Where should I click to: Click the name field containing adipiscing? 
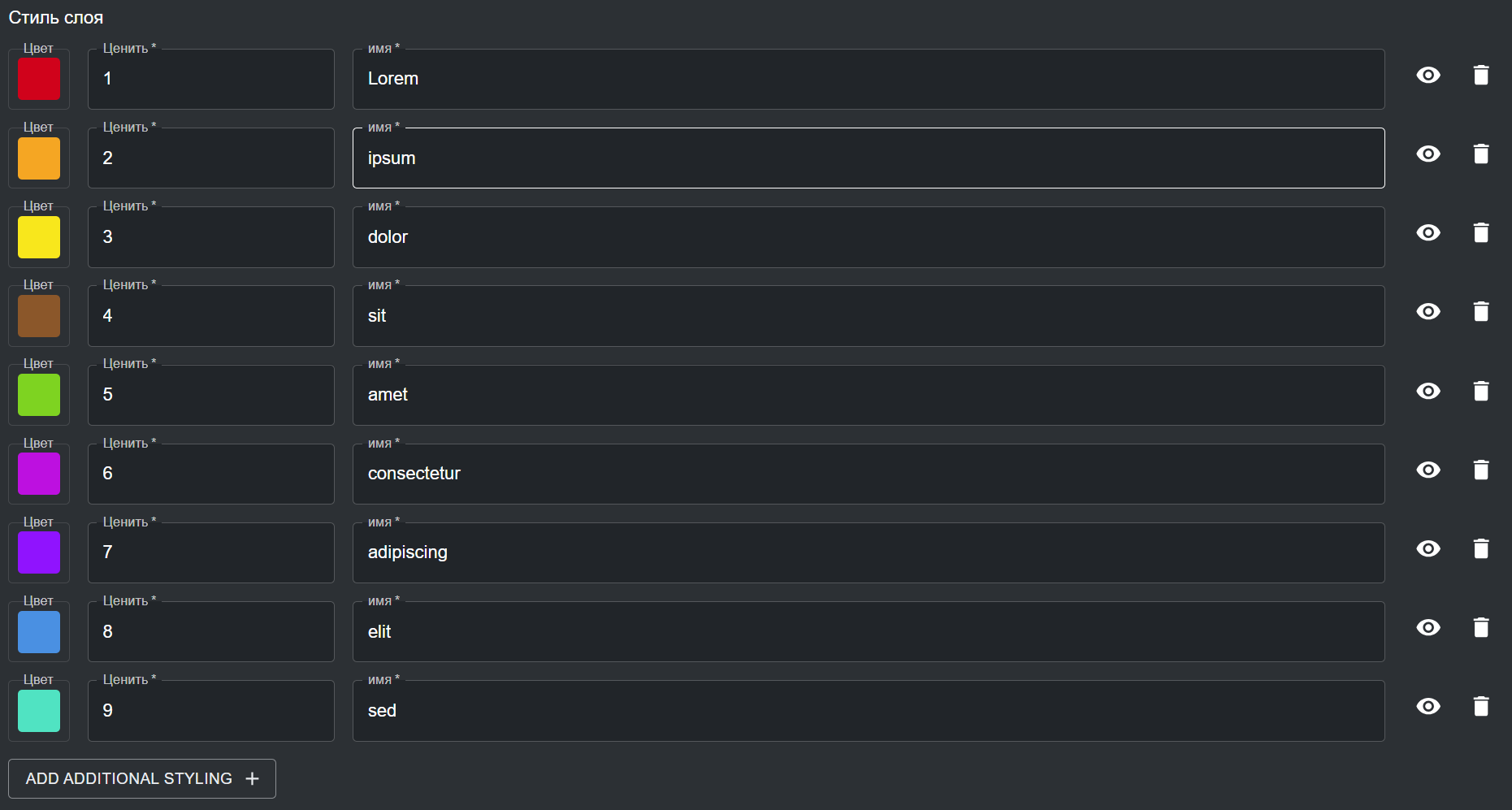point(868,552)
